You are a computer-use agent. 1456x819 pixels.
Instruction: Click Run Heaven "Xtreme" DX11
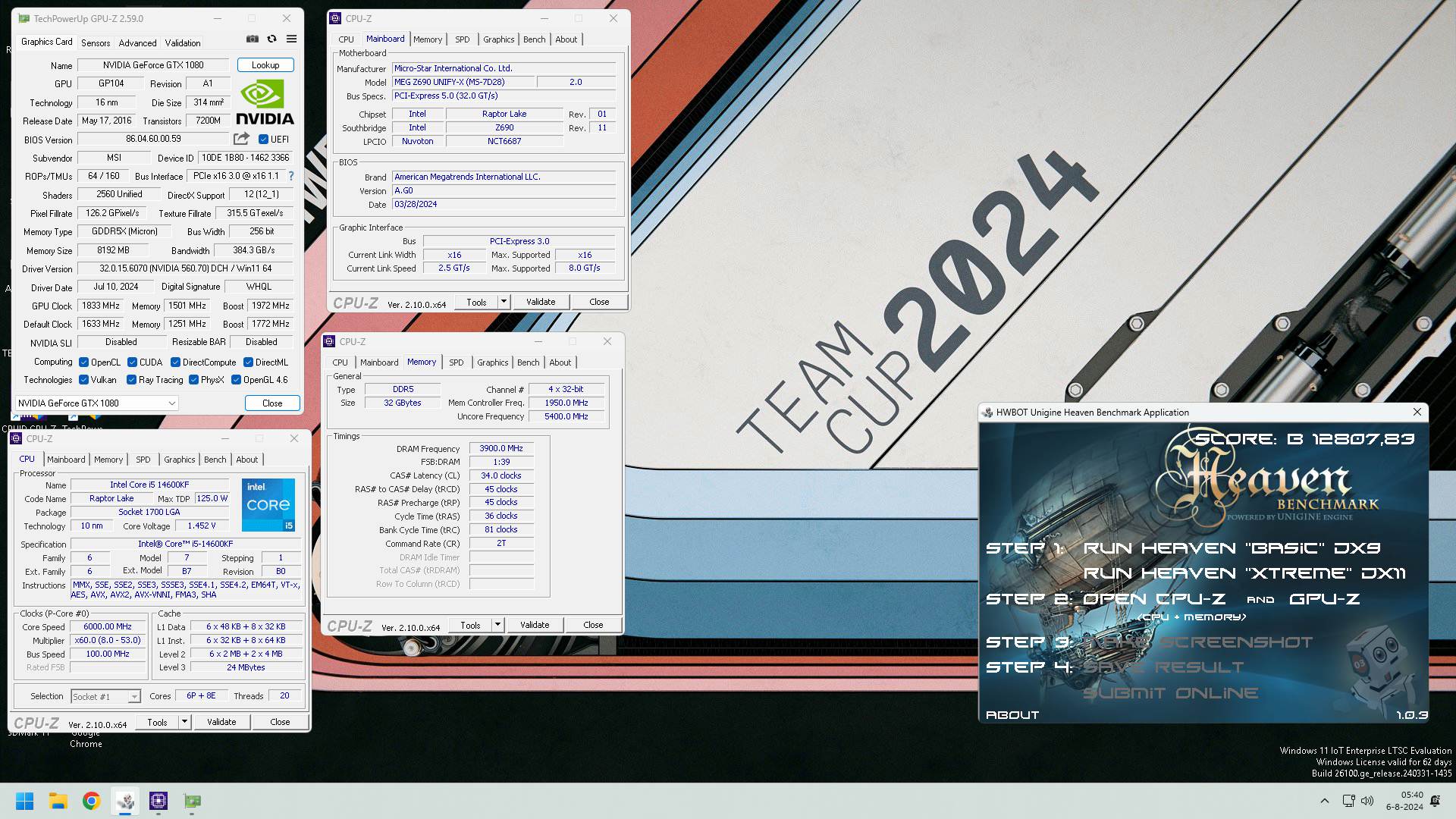point(1244,573)
